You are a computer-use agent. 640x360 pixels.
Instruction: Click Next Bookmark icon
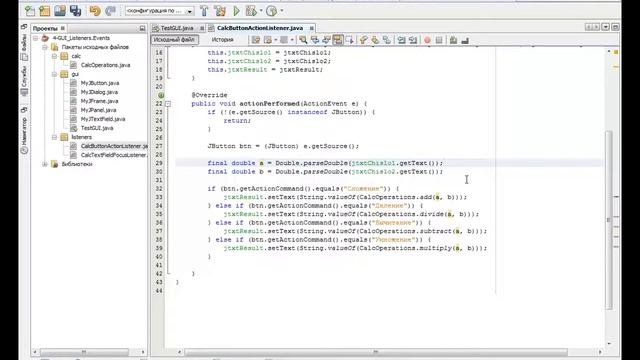point(375,40)
